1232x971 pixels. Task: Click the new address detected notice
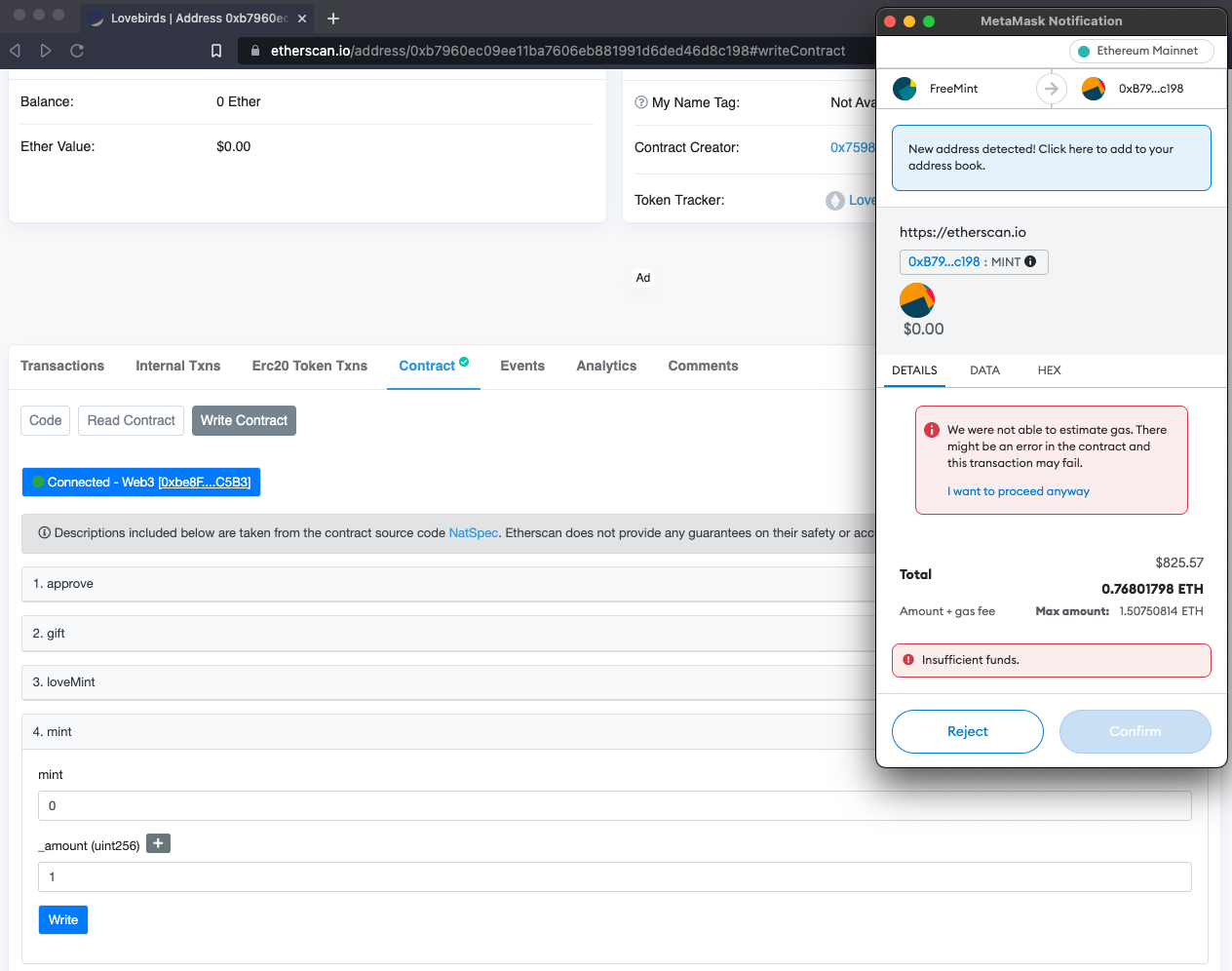tap(1052, 158)
